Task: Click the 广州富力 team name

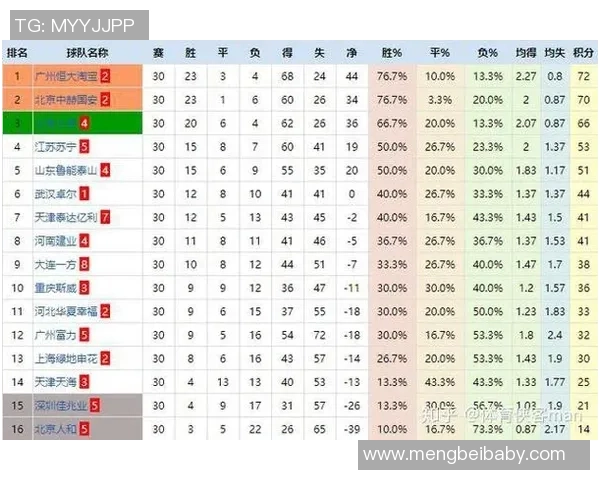Action: pyautogui.click(x=57, y=335)
